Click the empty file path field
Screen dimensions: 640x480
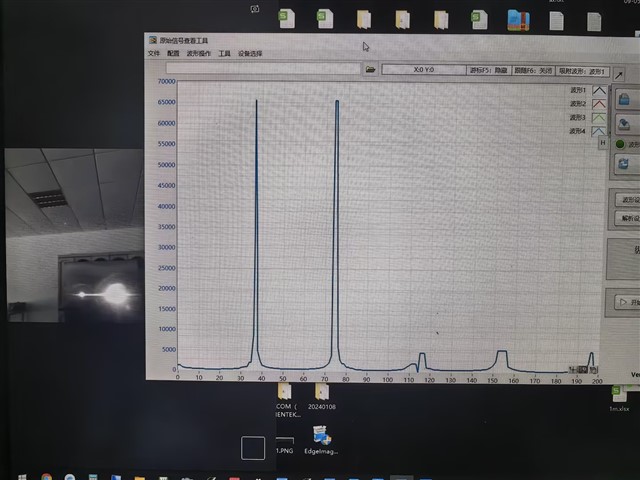click(x=263, y=68)
